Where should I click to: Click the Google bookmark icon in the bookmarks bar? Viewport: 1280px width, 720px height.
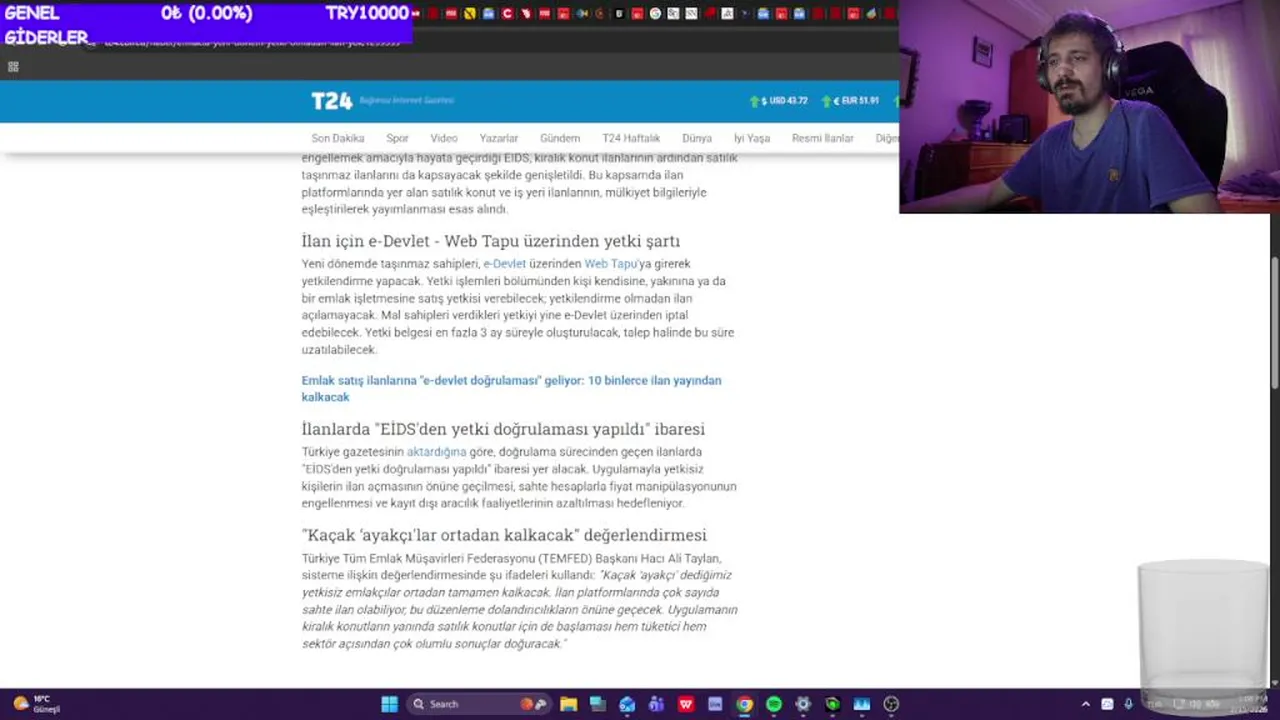coord(655,14)
